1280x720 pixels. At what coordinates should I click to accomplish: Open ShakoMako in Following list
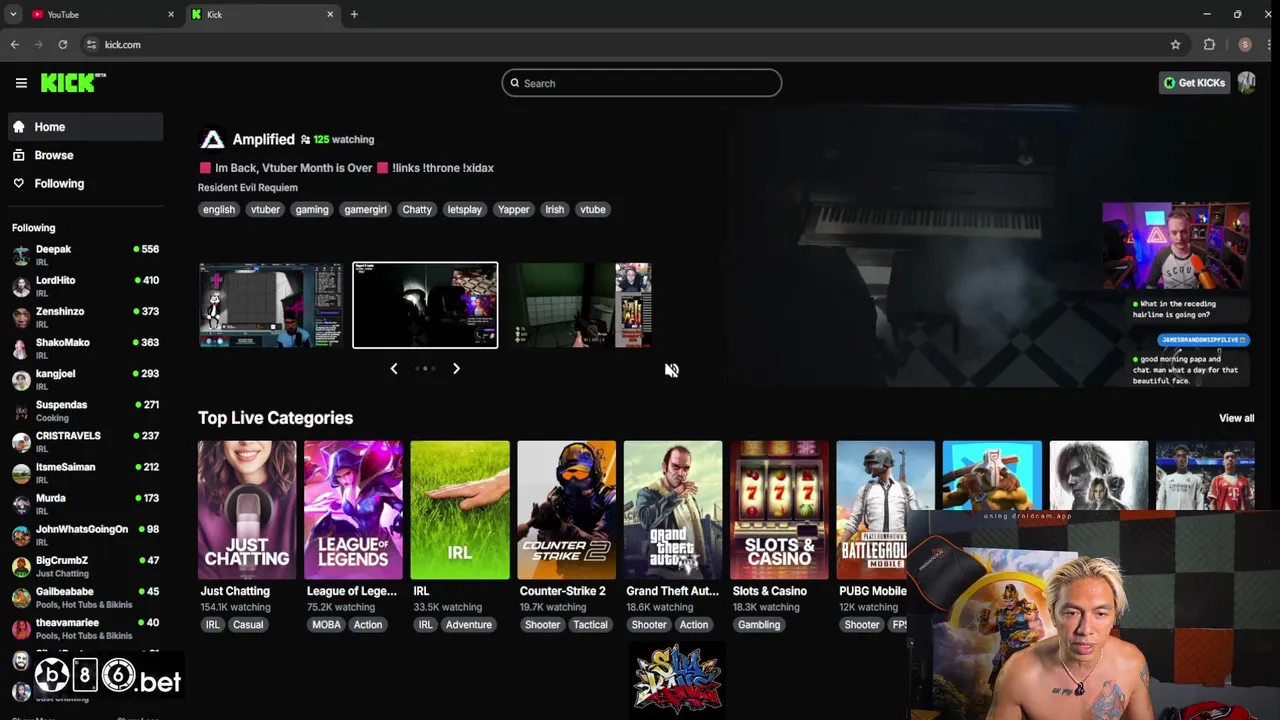tap(85, 348)
